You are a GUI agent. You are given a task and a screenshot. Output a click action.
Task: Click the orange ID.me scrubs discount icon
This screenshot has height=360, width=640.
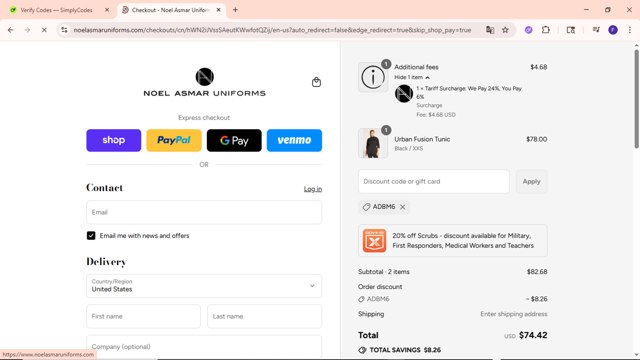(x=374, y=240)
